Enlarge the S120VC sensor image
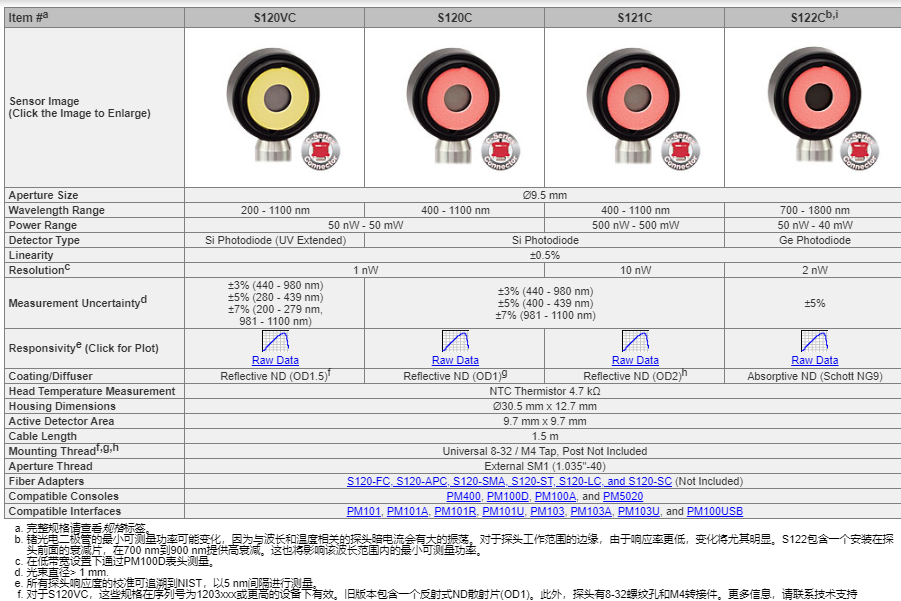Viewport: 901px width, 601px height. (273, 103)
